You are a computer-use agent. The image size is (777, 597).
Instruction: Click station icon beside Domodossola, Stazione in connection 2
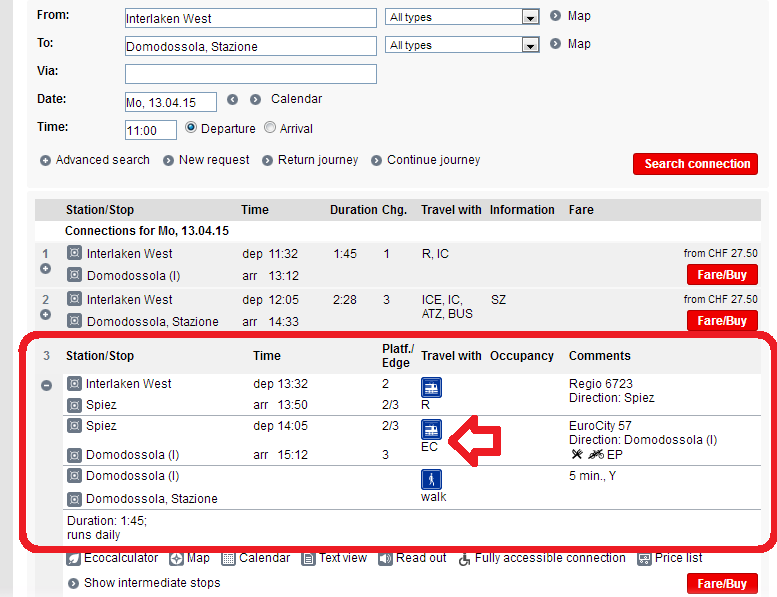tap(74, 321)
